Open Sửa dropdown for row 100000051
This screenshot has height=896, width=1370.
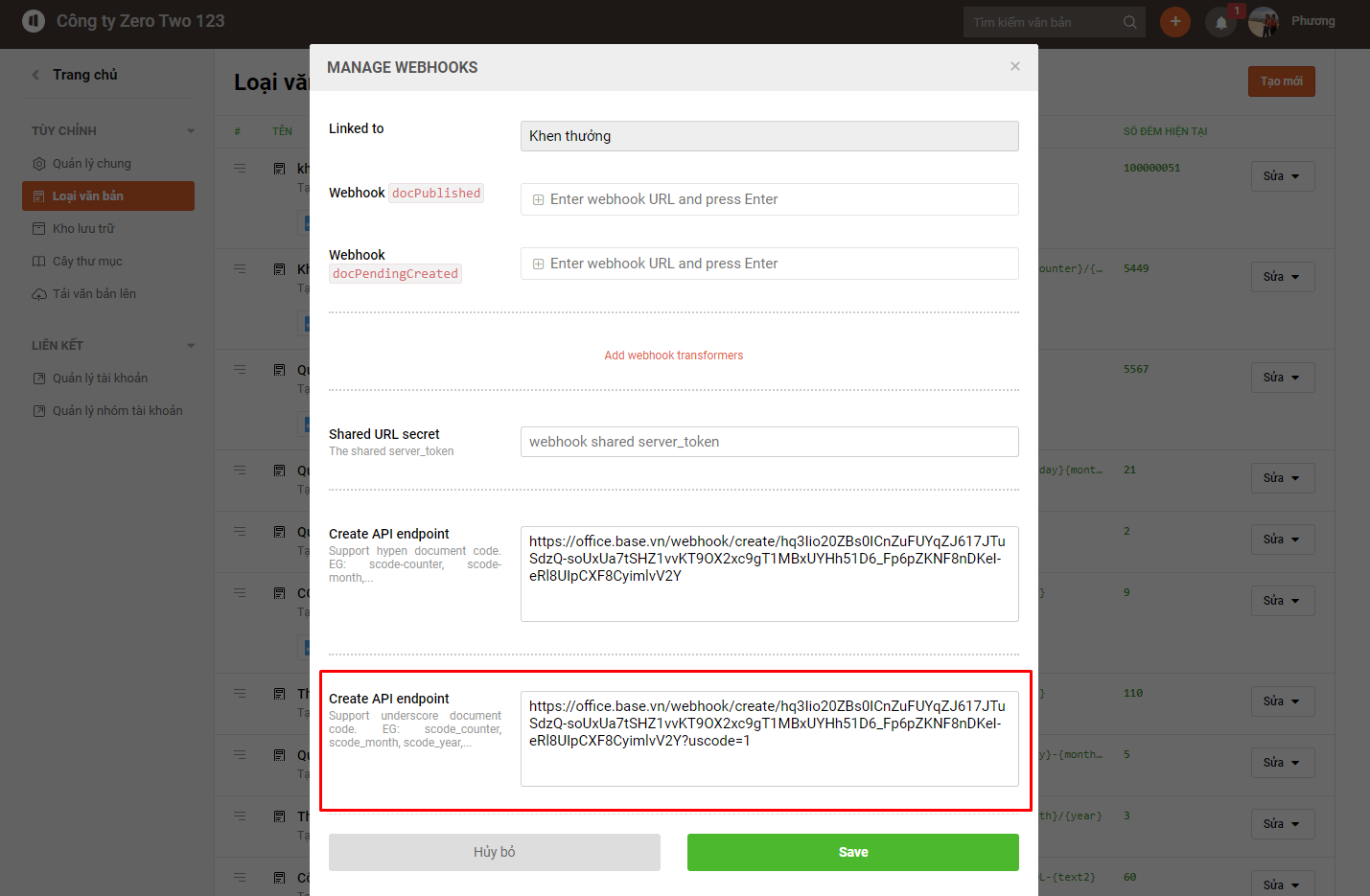point(1283,176)
